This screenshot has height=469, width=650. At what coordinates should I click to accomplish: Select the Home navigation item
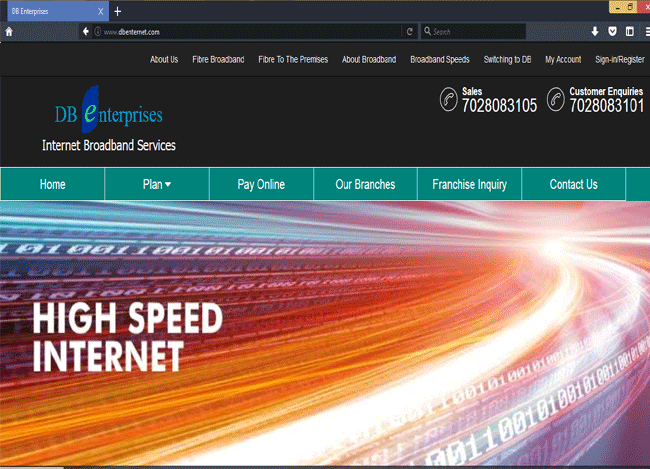(x=52, y=184)
